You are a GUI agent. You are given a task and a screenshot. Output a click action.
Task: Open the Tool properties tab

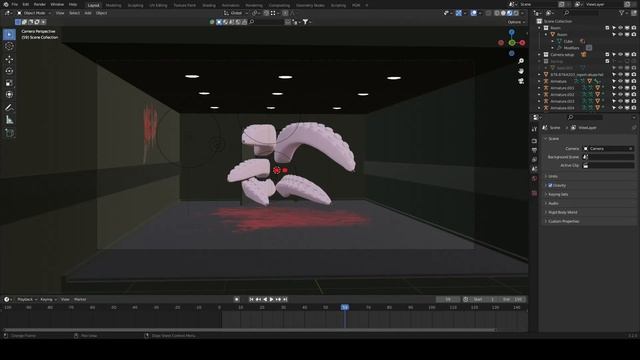point(534,129)
